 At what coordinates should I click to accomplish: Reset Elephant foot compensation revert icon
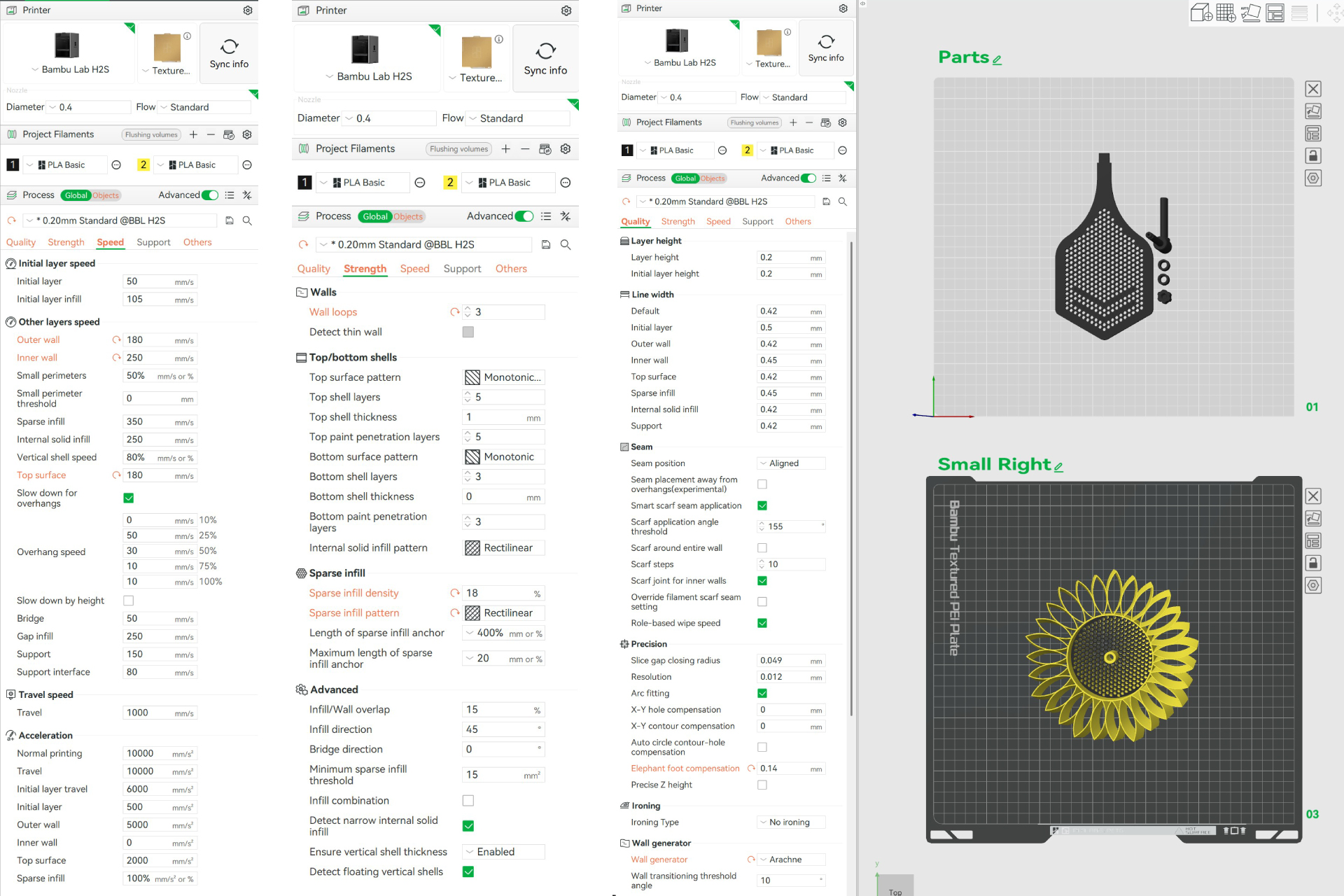pyautogui.click(x=751, y=769)
